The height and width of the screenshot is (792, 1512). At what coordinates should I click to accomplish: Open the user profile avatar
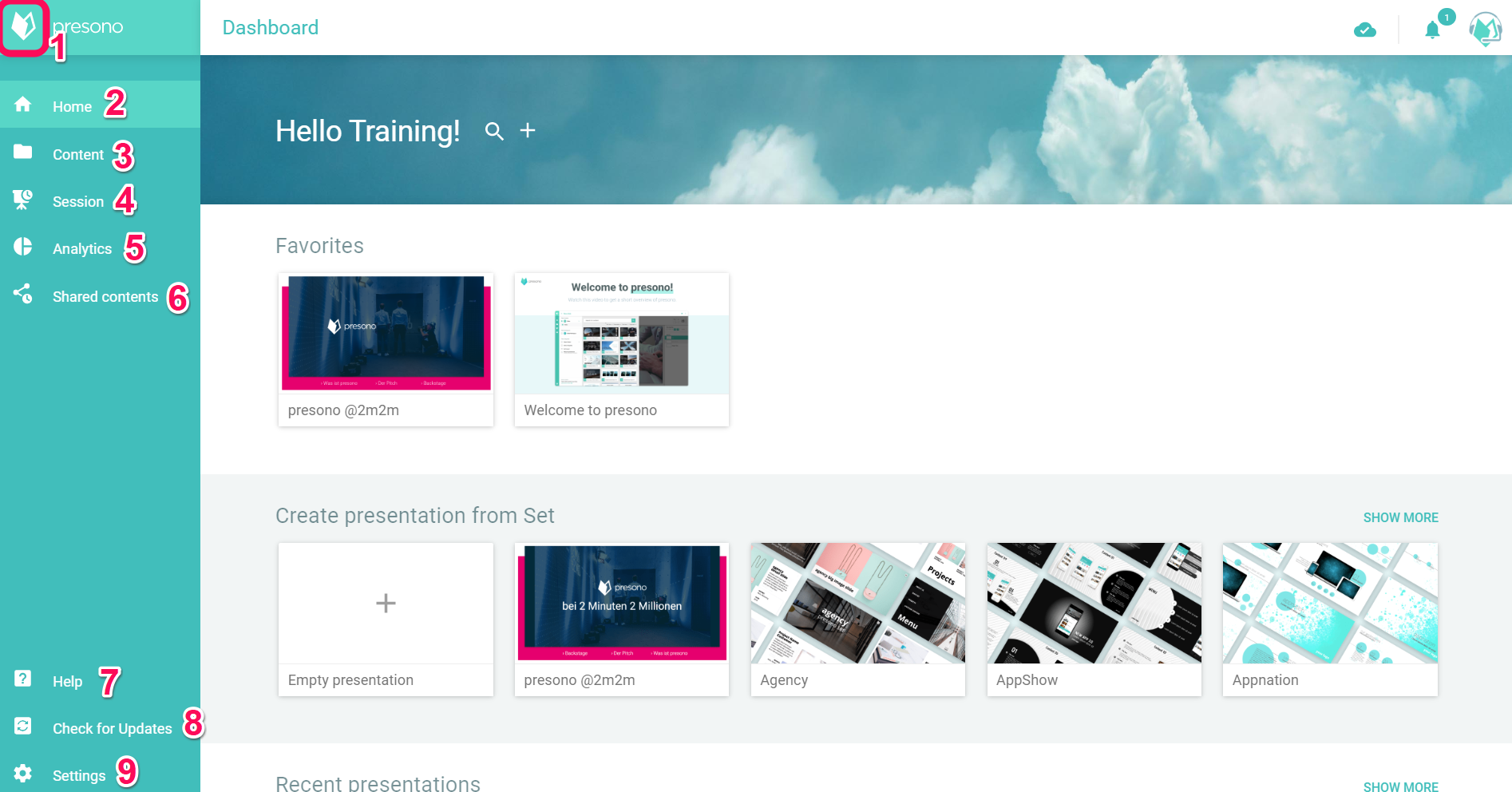point(1486,29)
